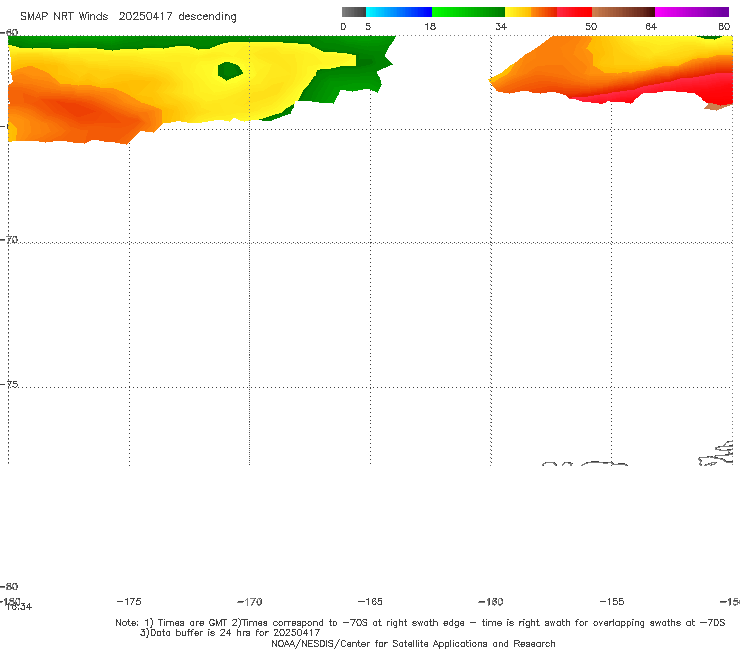Click the color bar label '34'

[x=501, y=26]
